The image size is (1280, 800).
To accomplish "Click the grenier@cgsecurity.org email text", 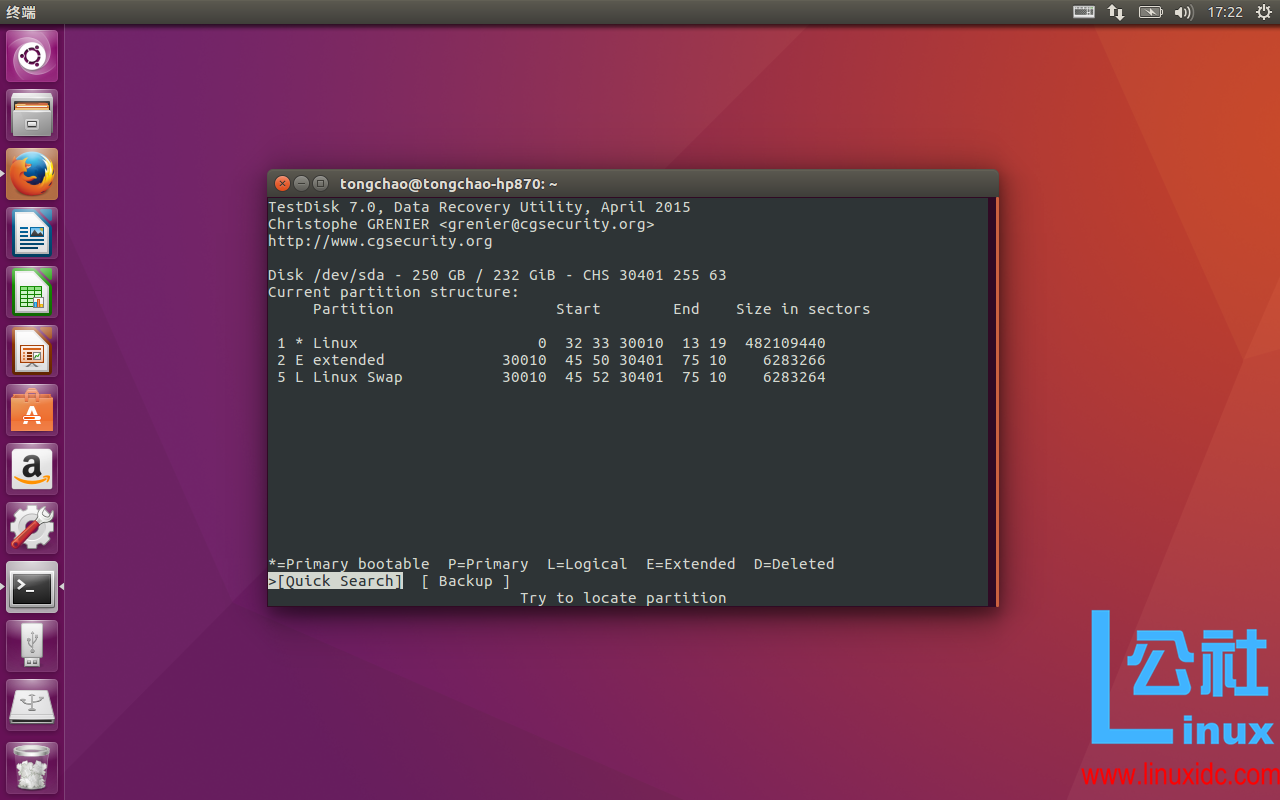I will [546, 224].
